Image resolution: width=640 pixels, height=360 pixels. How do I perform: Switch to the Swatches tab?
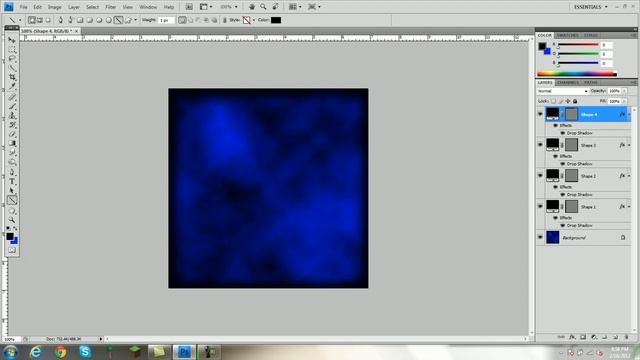coord(567,36)
